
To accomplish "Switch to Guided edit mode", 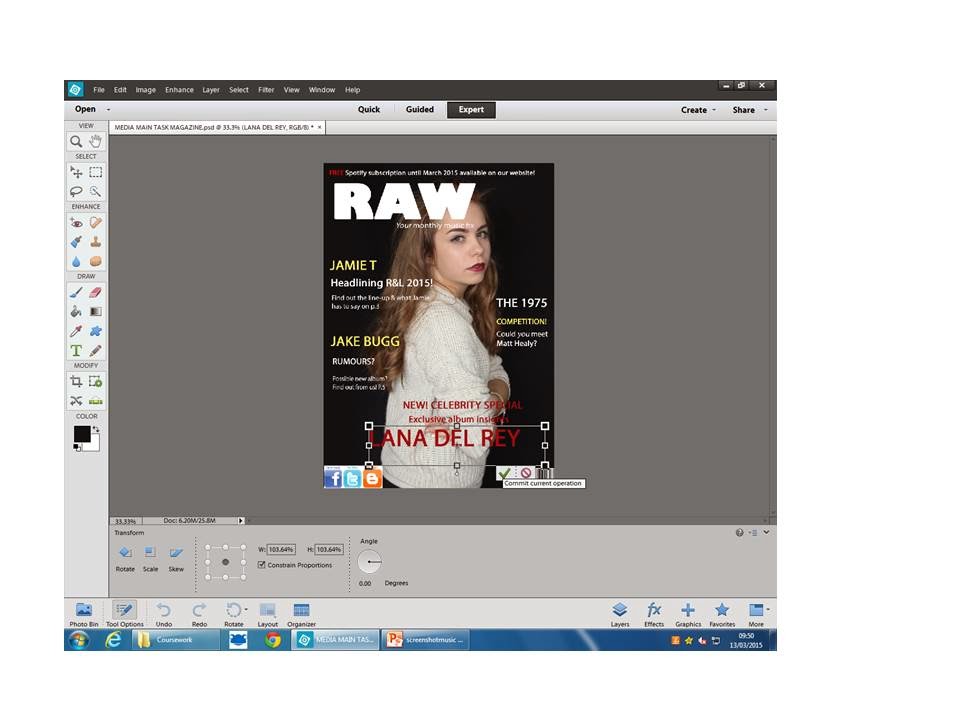I will pyautogui.click(x=419, y=110).
